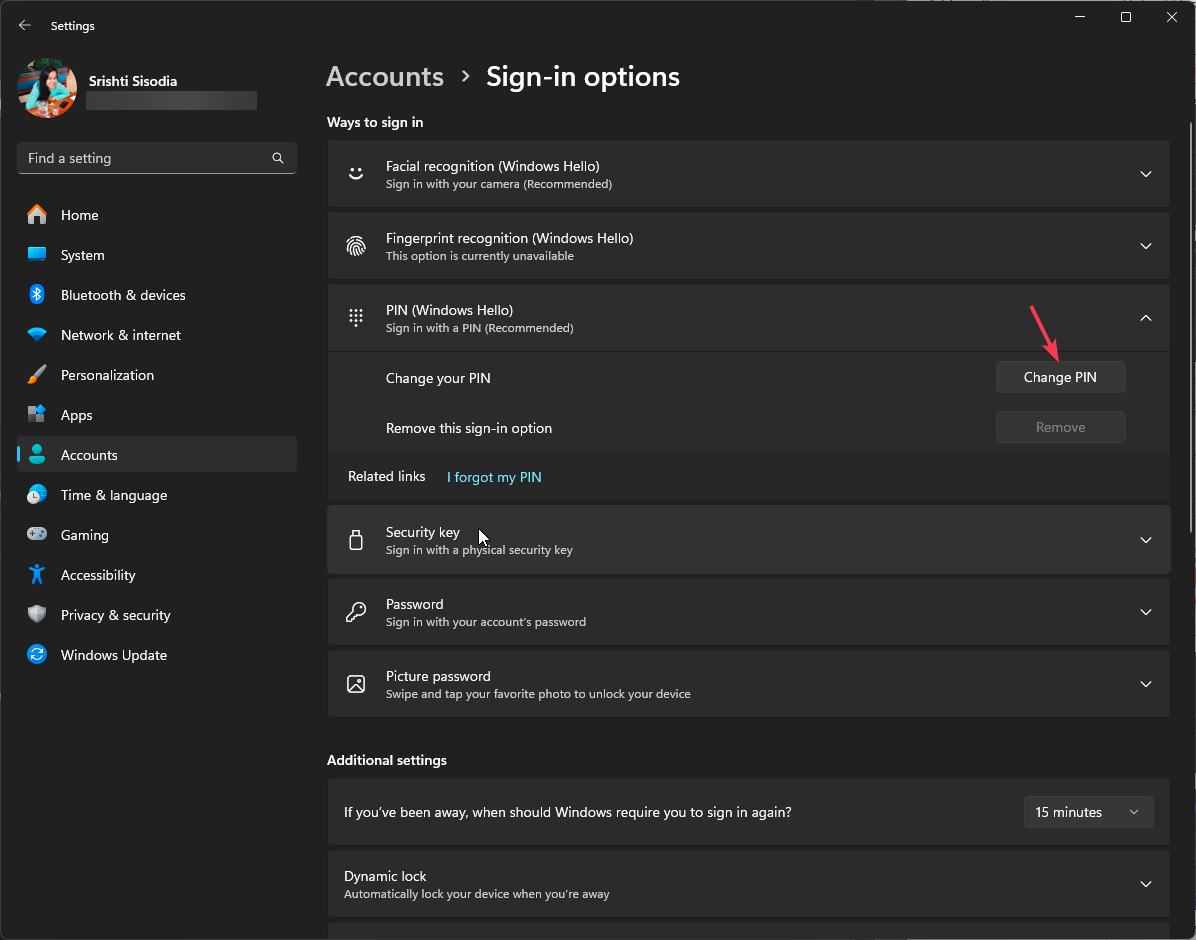1196x940 pixels.
Task: Click the back arrow icon in Settings
Action: (24, 25)
